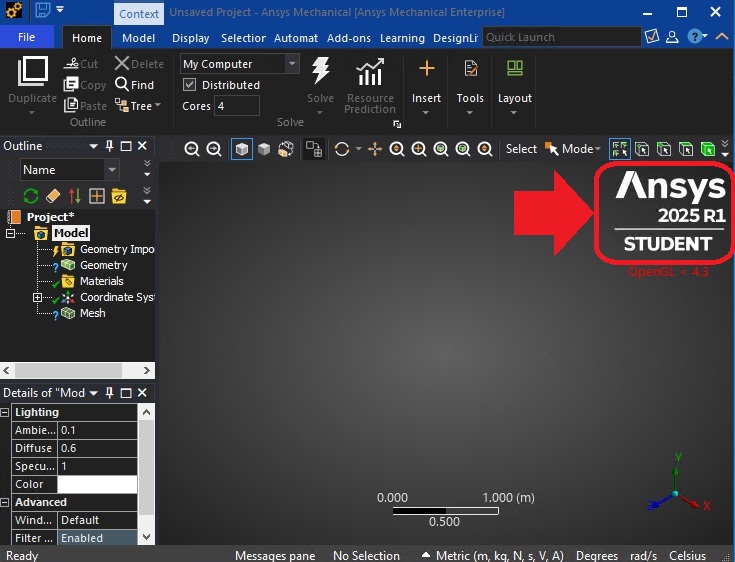This screenshot has width=735, height=562.
Task: Click Messages pane in status bar
Action: pyautogui.click(x=275, y=555)
